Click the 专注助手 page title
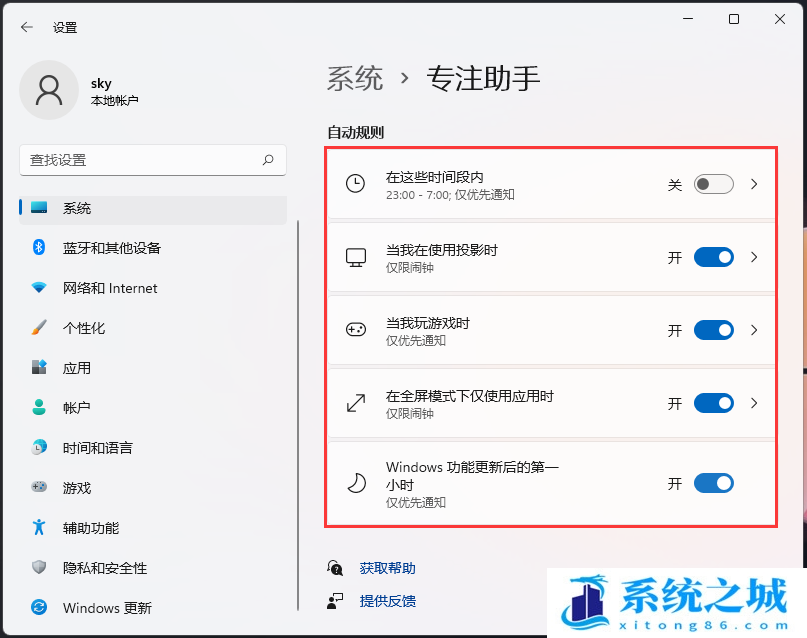This screenshot has width=807, height=638. pos(483,79)
